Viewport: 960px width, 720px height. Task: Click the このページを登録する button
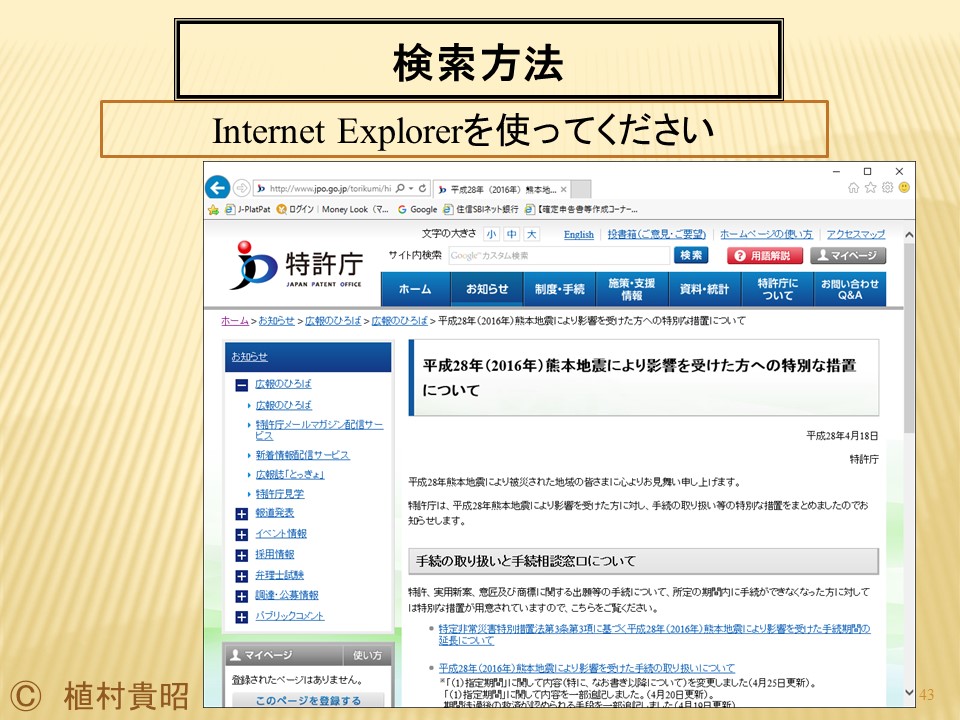pyautogui.click(x=308, y=700)
